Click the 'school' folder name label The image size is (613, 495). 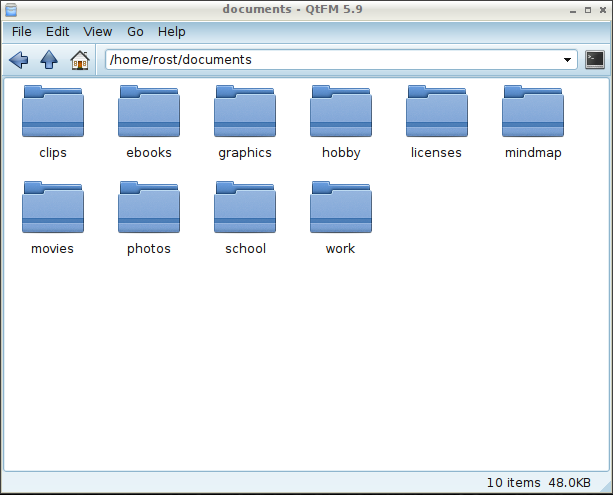246,249
